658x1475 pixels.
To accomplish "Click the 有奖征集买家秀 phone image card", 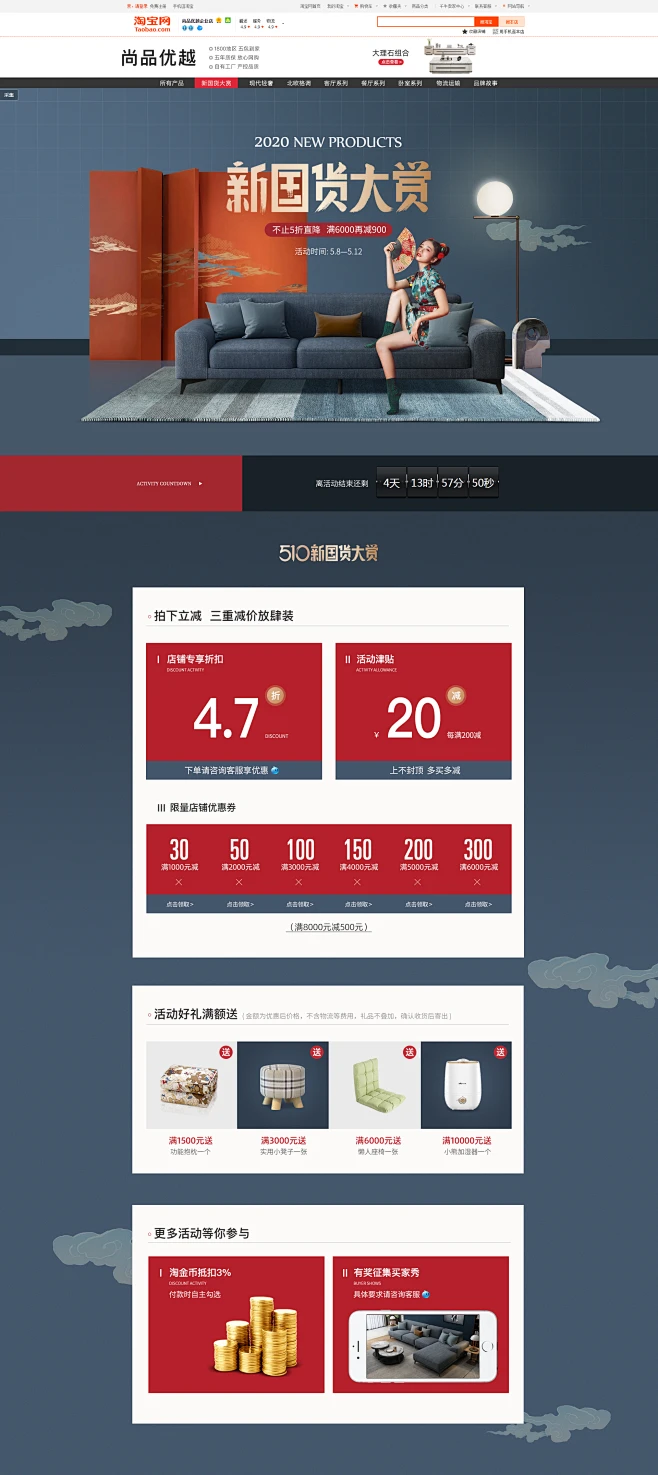I will click(x=421, y=1324).
